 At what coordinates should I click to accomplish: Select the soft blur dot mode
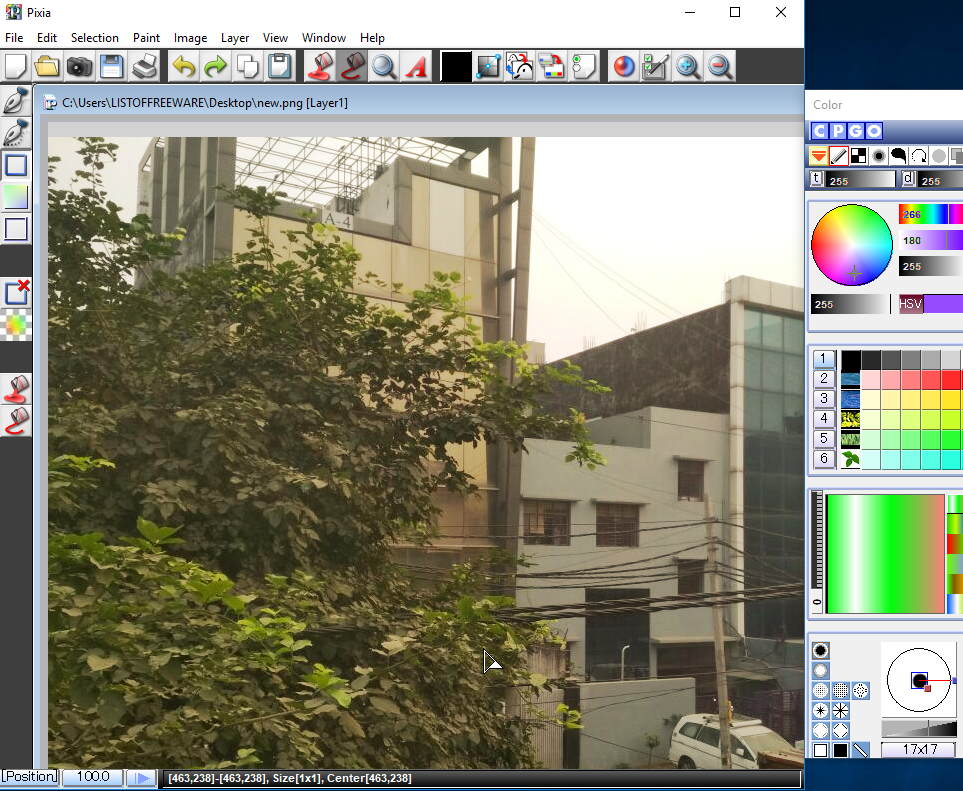(x=879, y=156)
